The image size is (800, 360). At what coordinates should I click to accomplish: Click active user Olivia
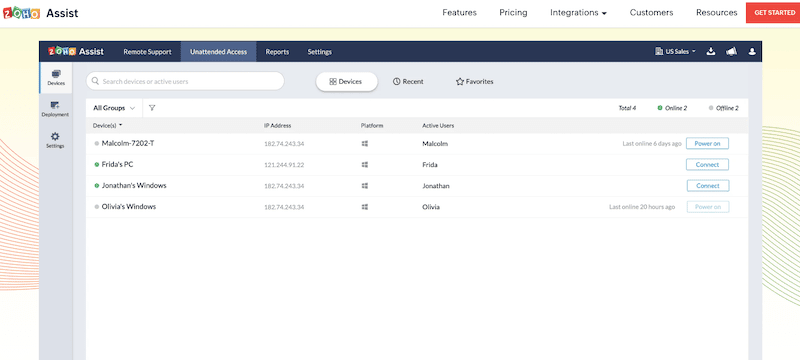coord(431,207)
